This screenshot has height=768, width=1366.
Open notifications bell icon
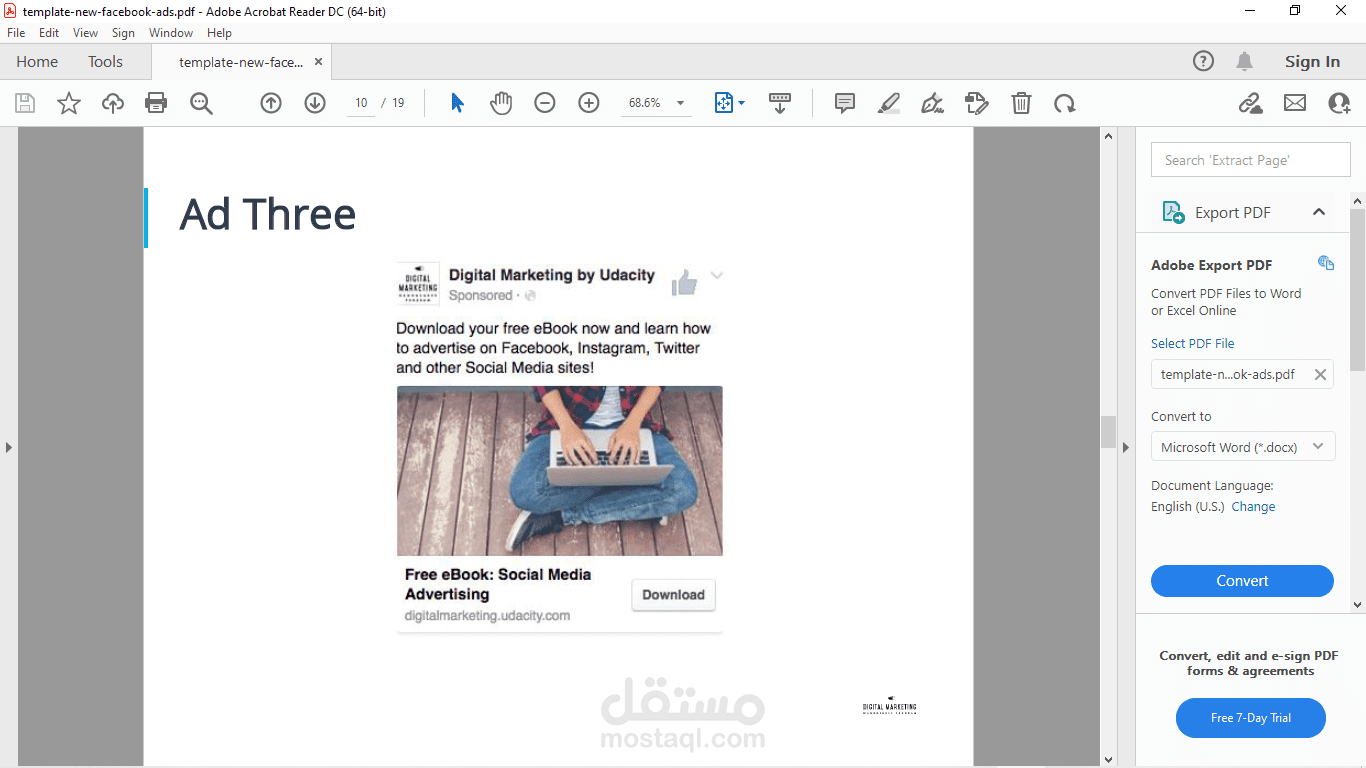[x=1245, y=62]
